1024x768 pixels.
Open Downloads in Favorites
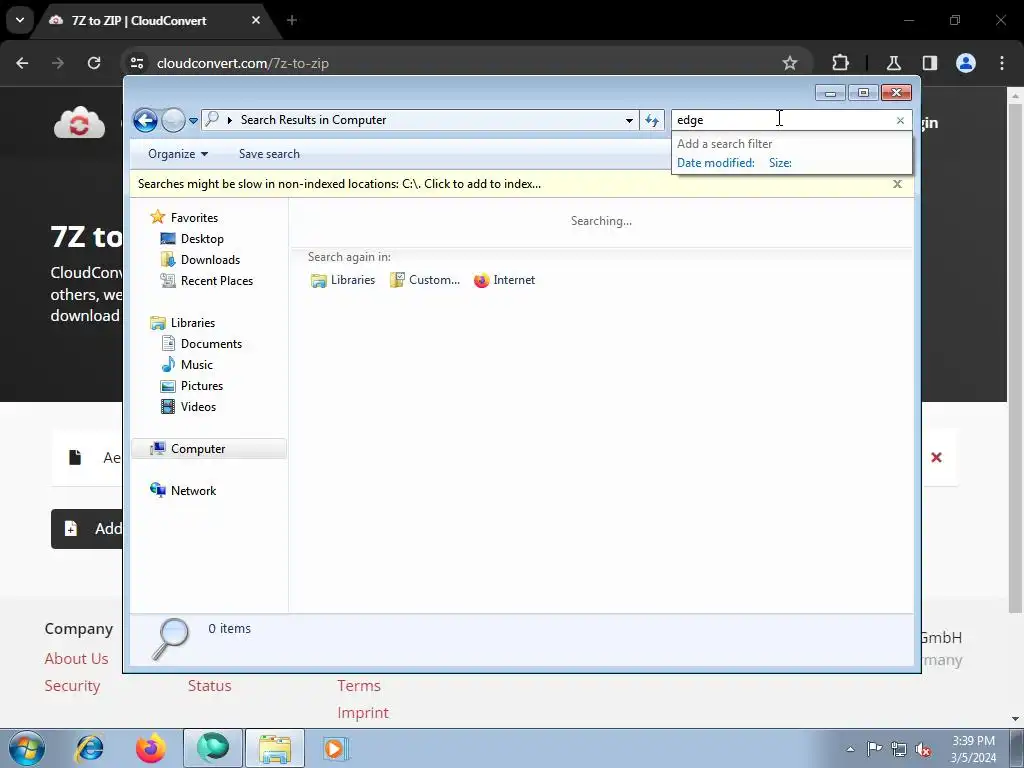pos(200,260)
